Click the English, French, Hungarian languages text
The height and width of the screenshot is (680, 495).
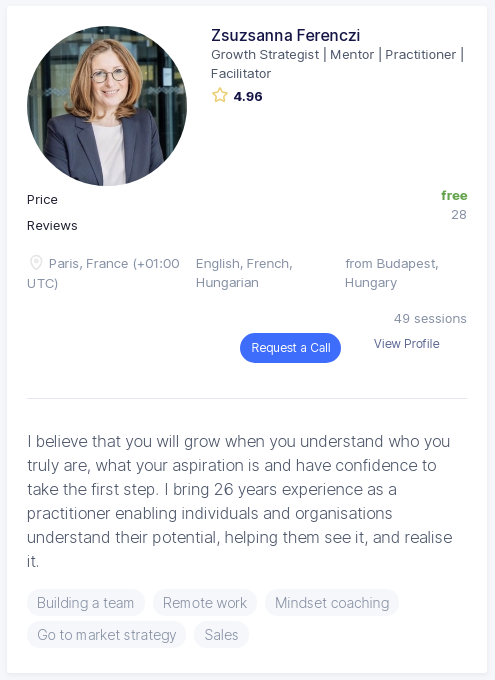(244, 273)
